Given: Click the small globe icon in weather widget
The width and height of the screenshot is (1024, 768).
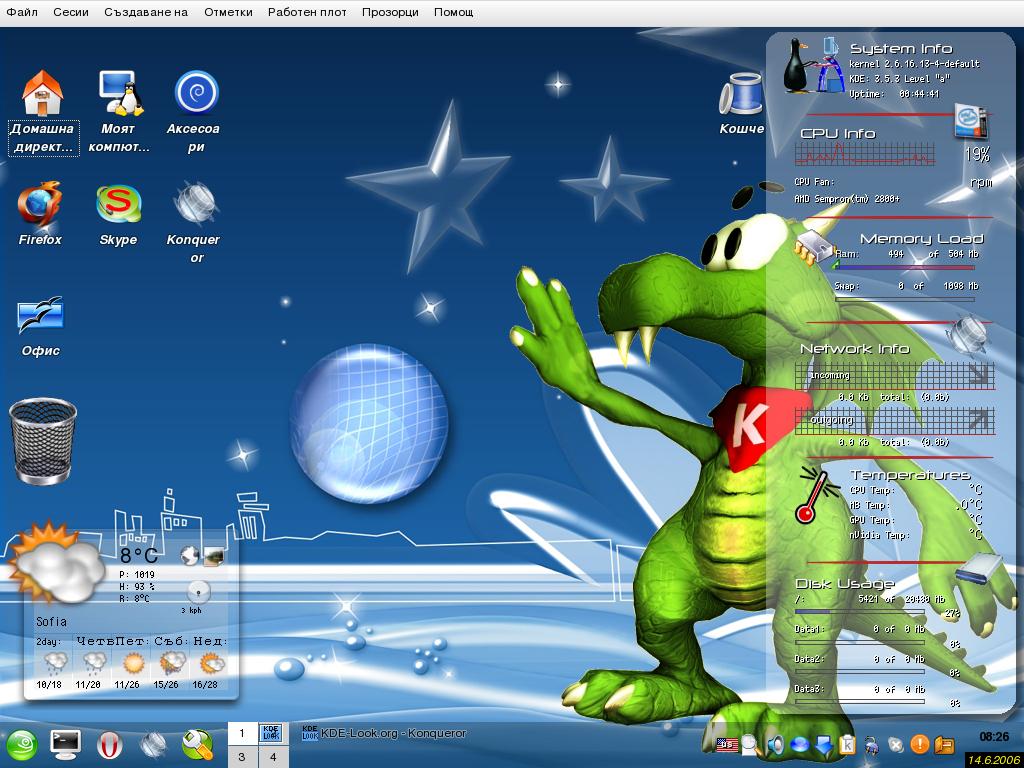Looking at the screenshot, I should pyautogui.click(x=189, y=556).
